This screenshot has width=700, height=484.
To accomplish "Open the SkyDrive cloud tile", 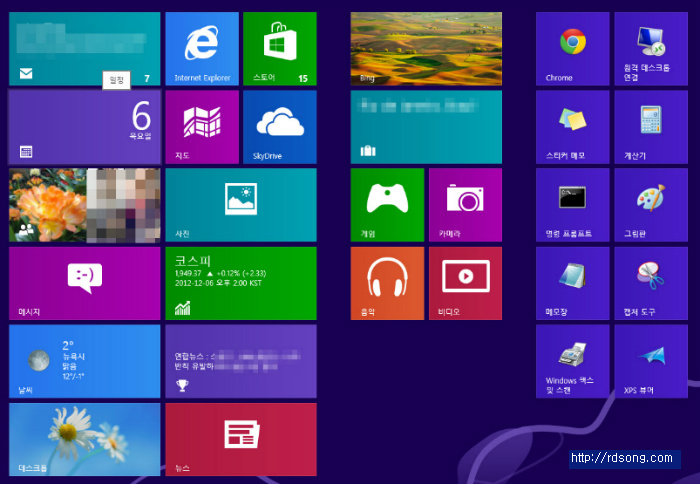I will click(x=279, y=126).
